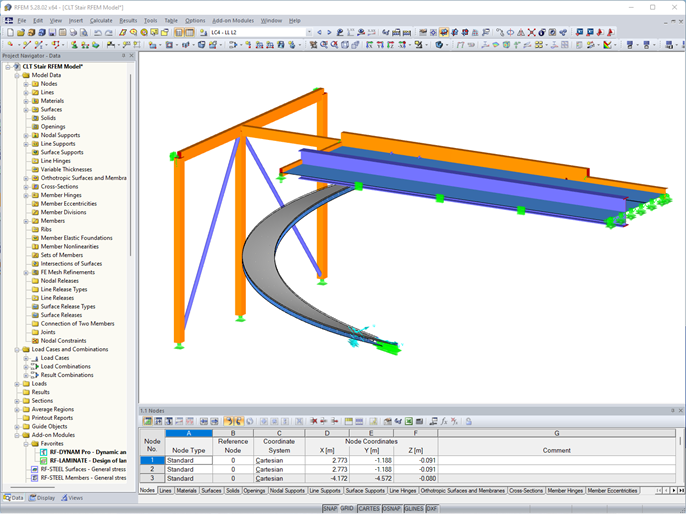Click the first PDF export icon
Screen dimensions: 686x514
click(600, 32)
